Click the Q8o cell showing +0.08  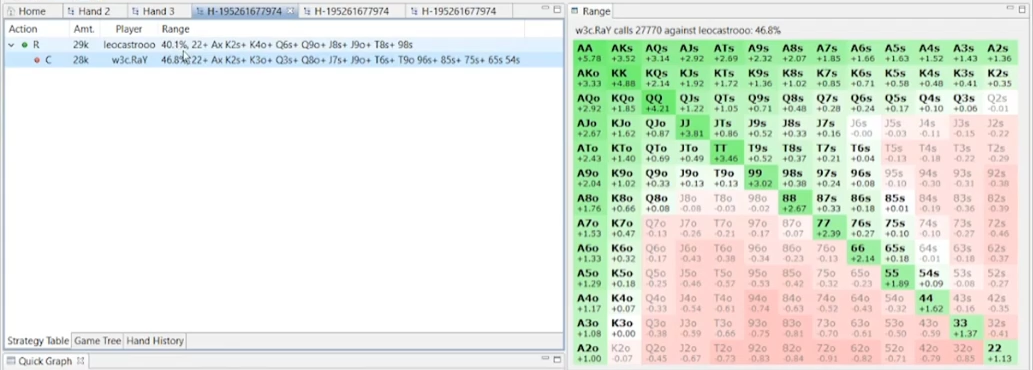pyautogui.click(x=659, y=203)
